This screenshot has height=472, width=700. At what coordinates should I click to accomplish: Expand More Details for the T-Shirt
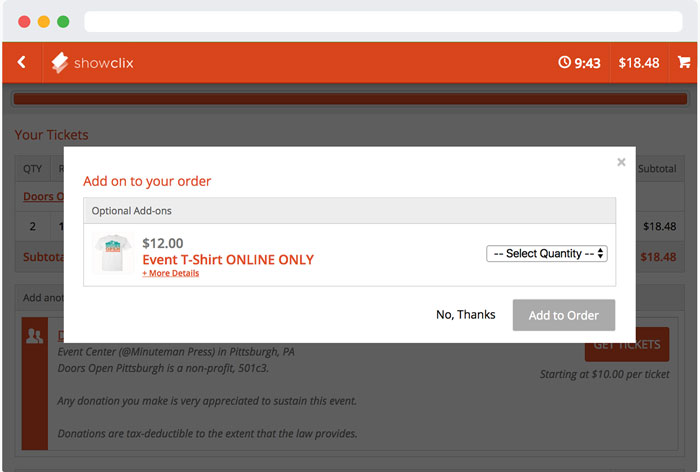pos(170,273)
